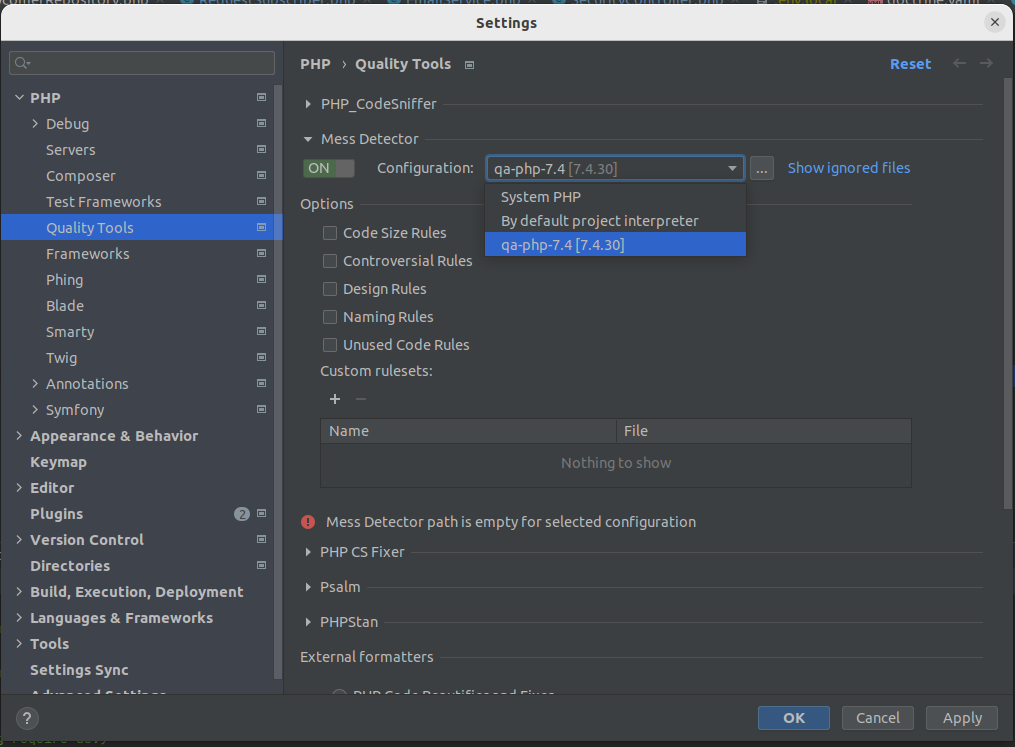This screenshot has height=747, width=1015.
Task: Open Test Frameworks settings page
Action: pos(104,202)
